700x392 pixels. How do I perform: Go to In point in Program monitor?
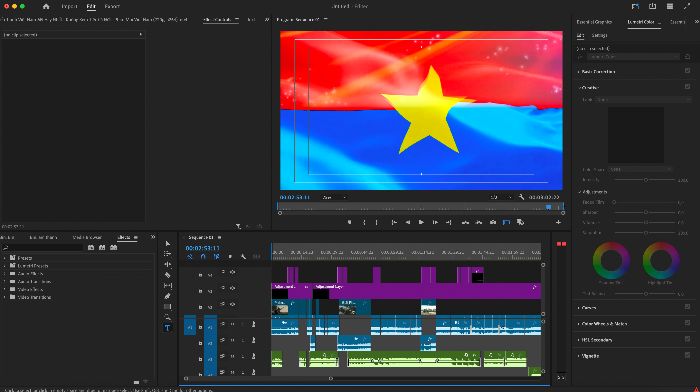[394, 222]
